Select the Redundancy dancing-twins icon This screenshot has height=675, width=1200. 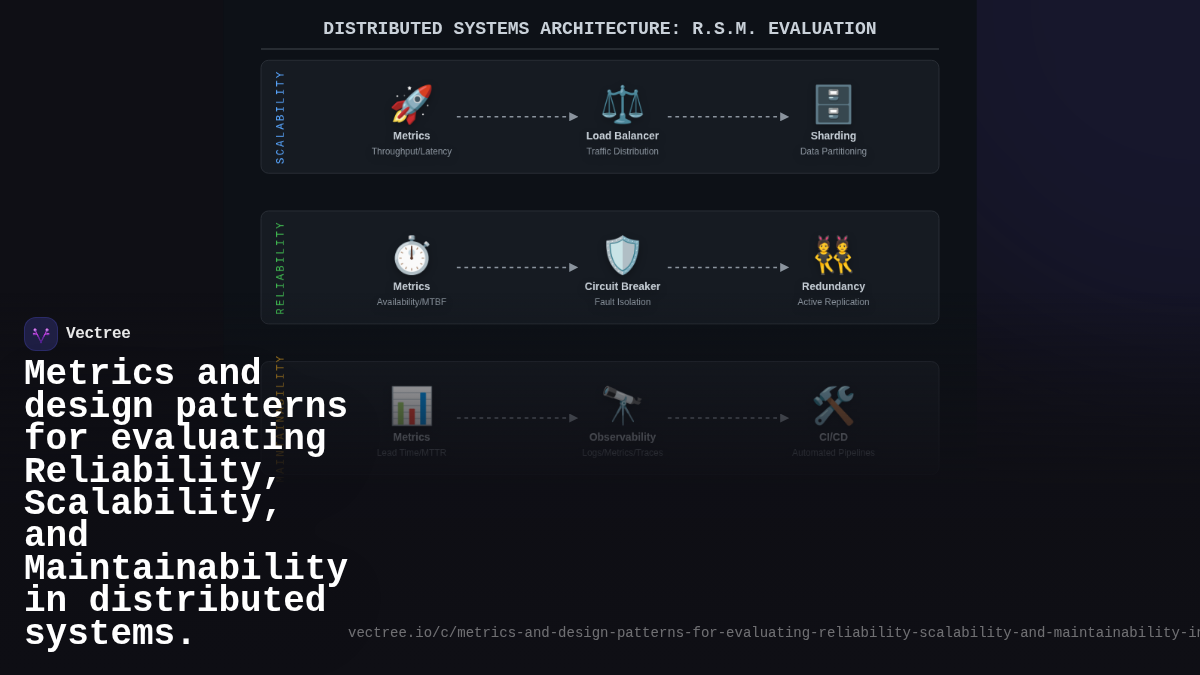click(833, 255)
